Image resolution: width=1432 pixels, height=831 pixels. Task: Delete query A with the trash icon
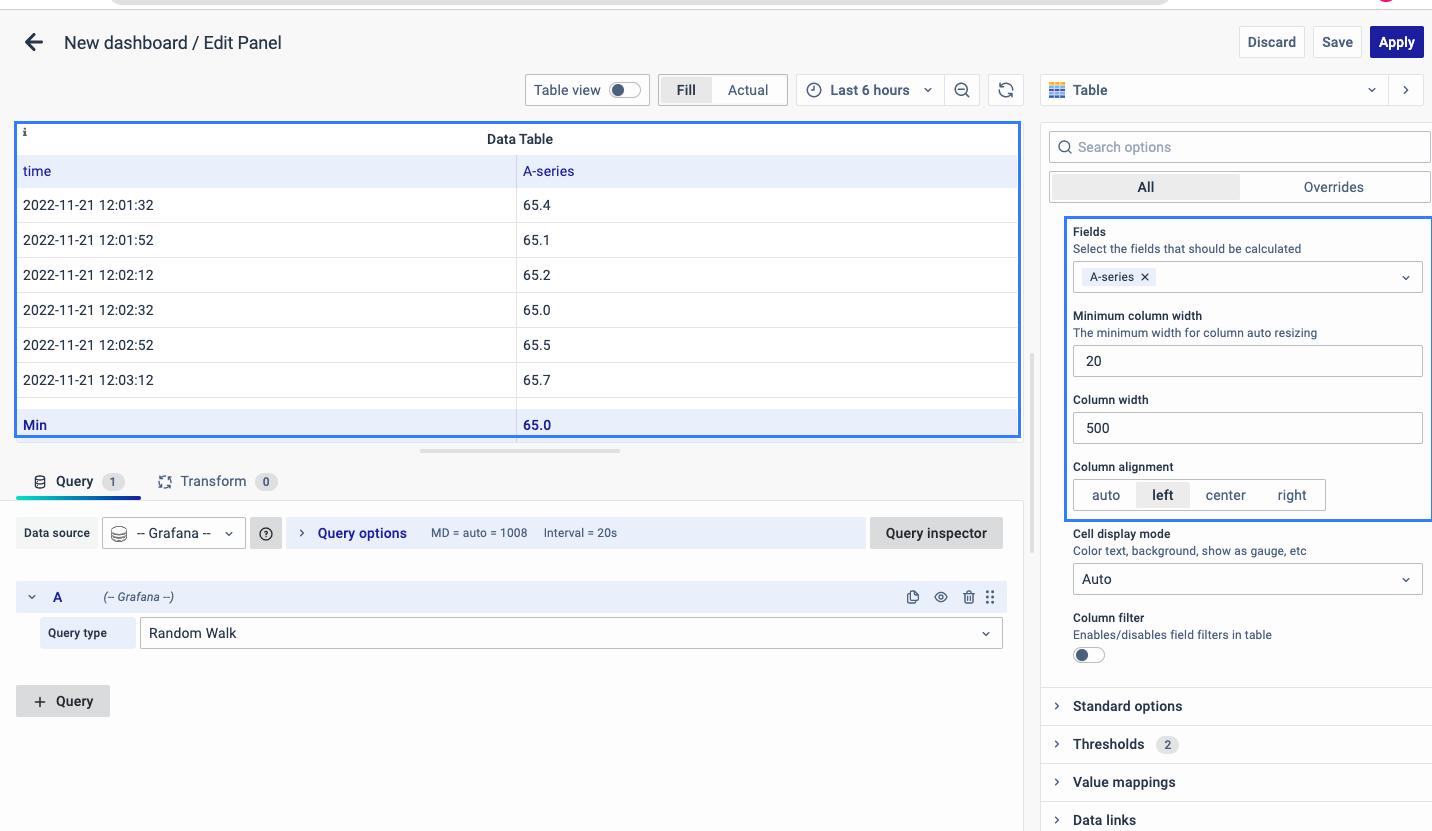[968, 597]
